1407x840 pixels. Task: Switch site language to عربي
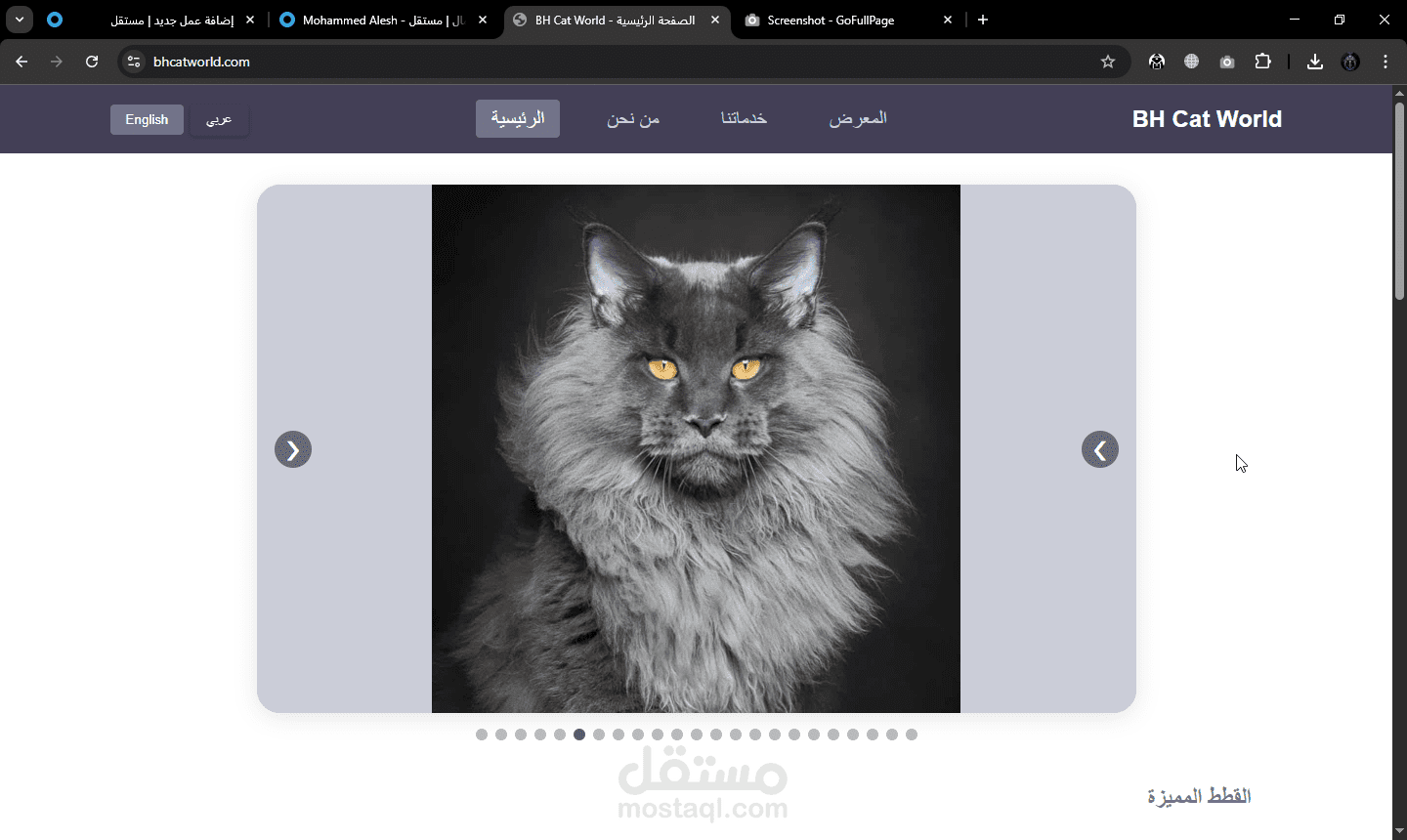tap(219, 119)
